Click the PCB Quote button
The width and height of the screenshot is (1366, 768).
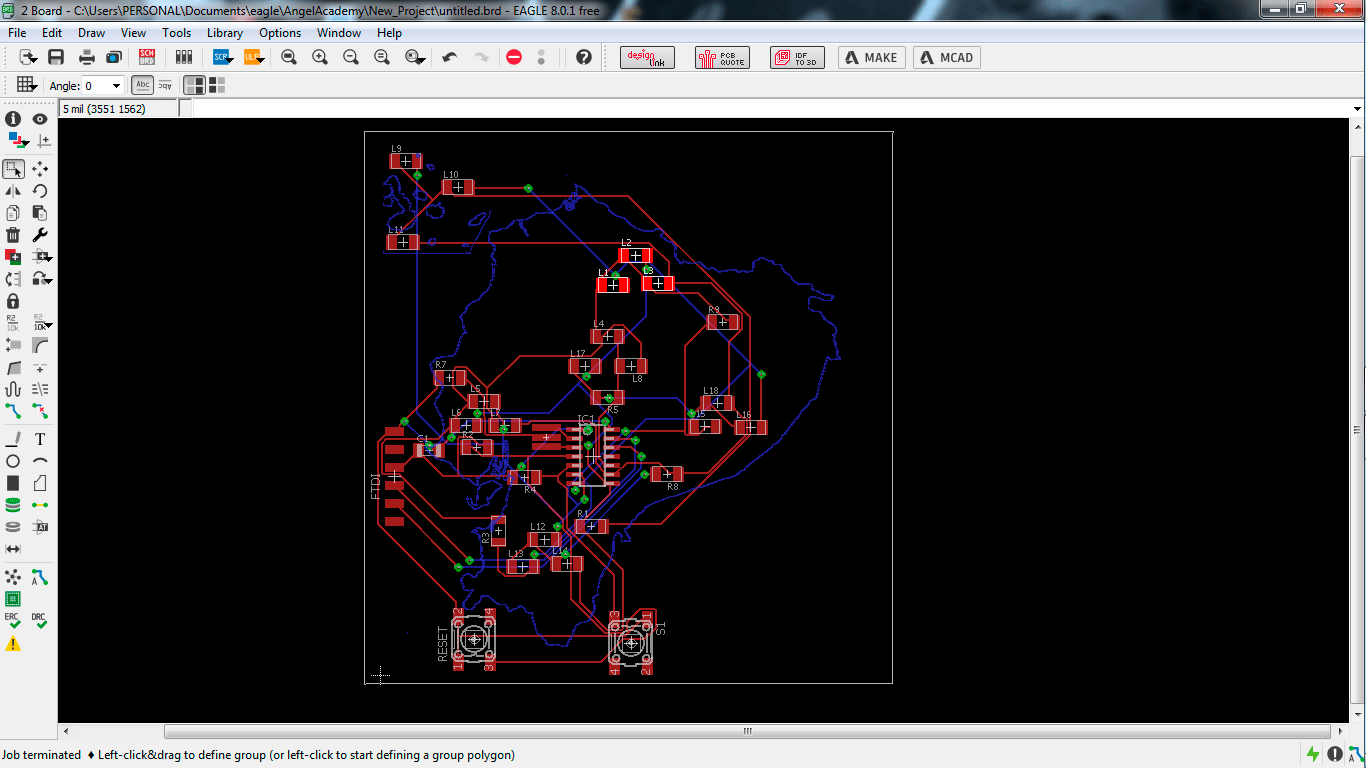click(x=722, y=58)
